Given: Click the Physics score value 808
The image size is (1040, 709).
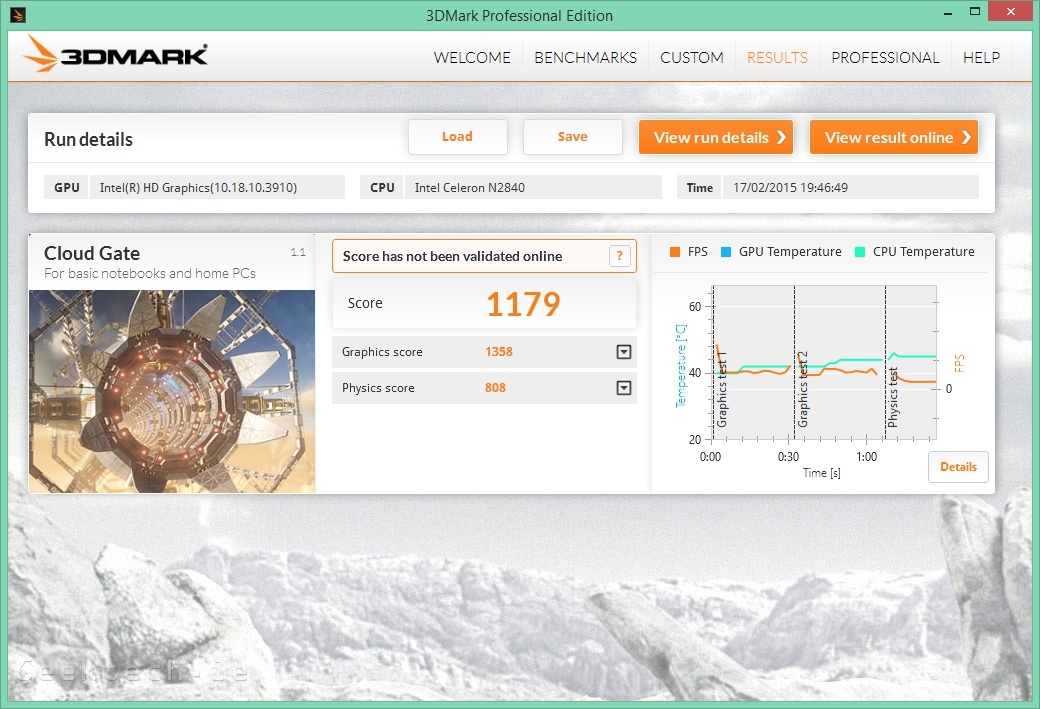Looking at the screenshot, I should [x=495, y=387].
